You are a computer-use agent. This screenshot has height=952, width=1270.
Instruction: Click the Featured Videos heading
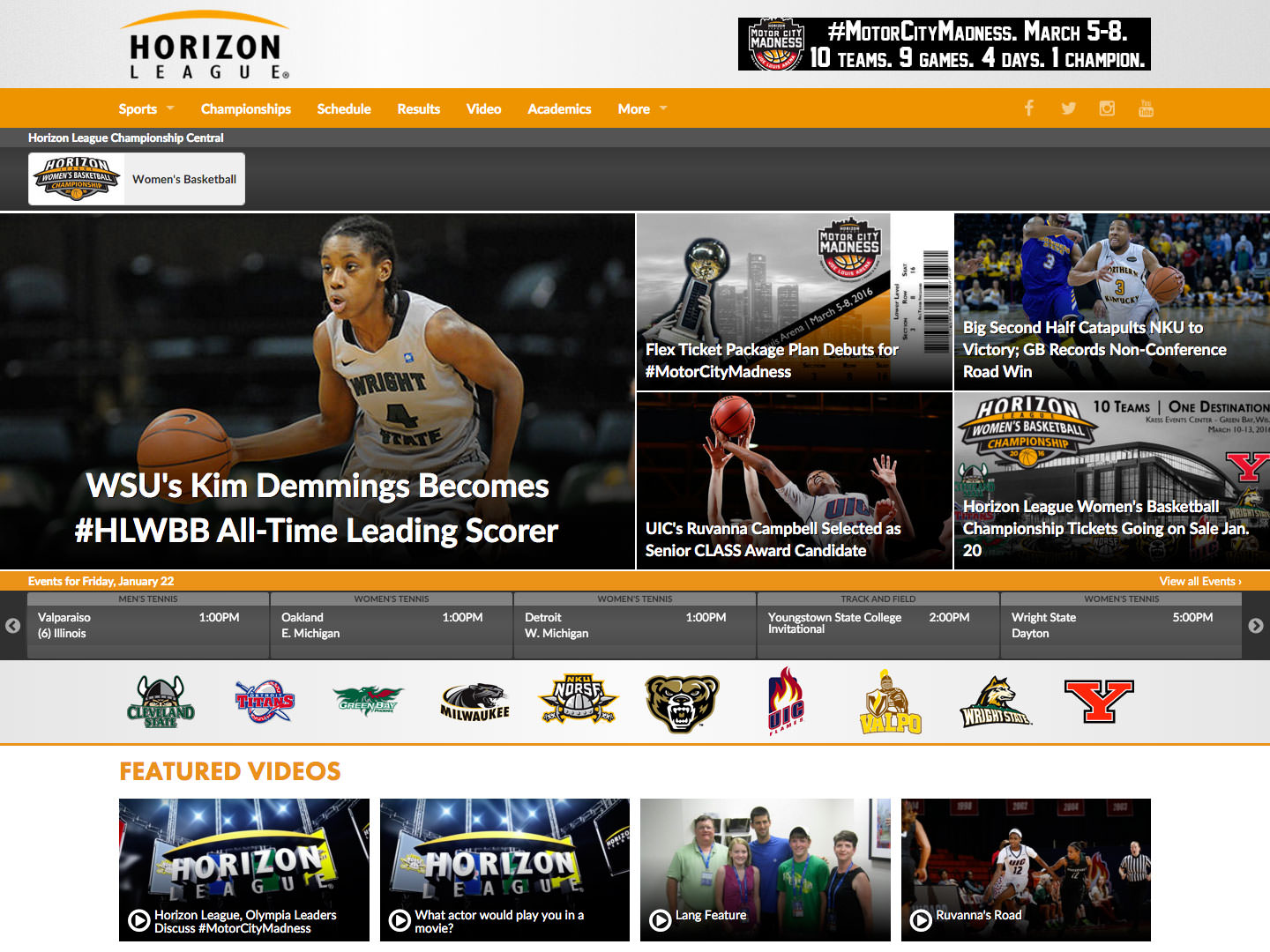click(230, 771)
